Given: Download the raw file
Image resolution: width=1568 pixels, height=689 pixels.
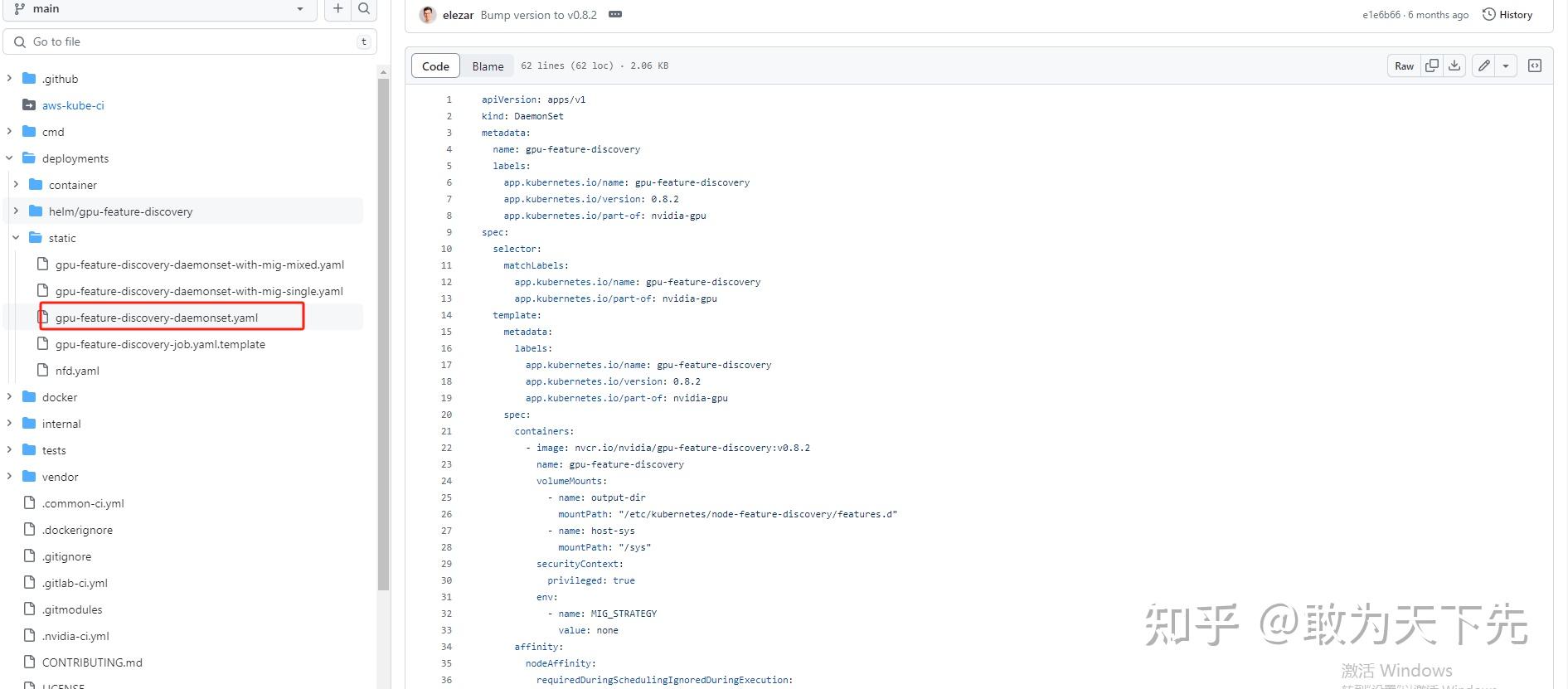Looking at the screenshot, I should click(x=1454, y=66).
